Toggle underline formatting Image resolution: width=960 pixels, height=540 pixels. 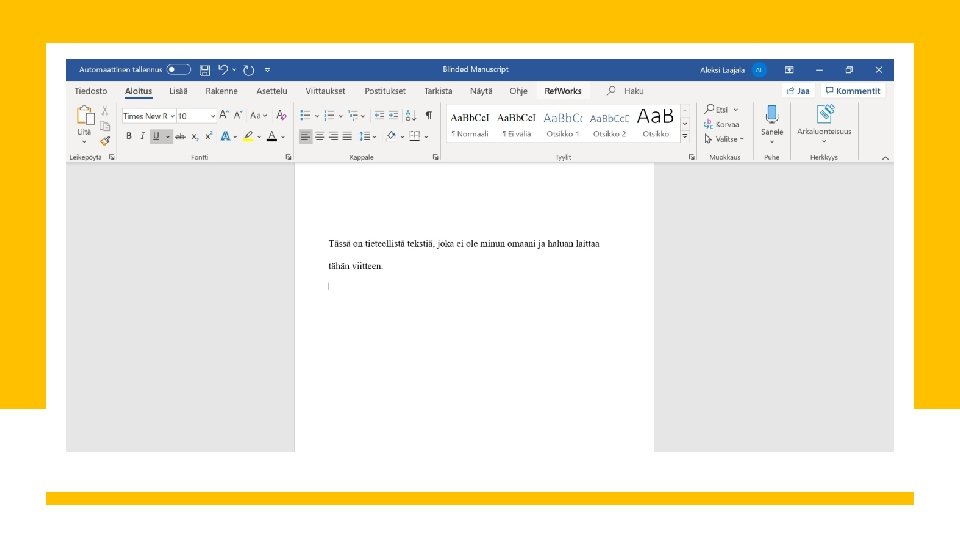pyautogui.click(x=156, y=137)
